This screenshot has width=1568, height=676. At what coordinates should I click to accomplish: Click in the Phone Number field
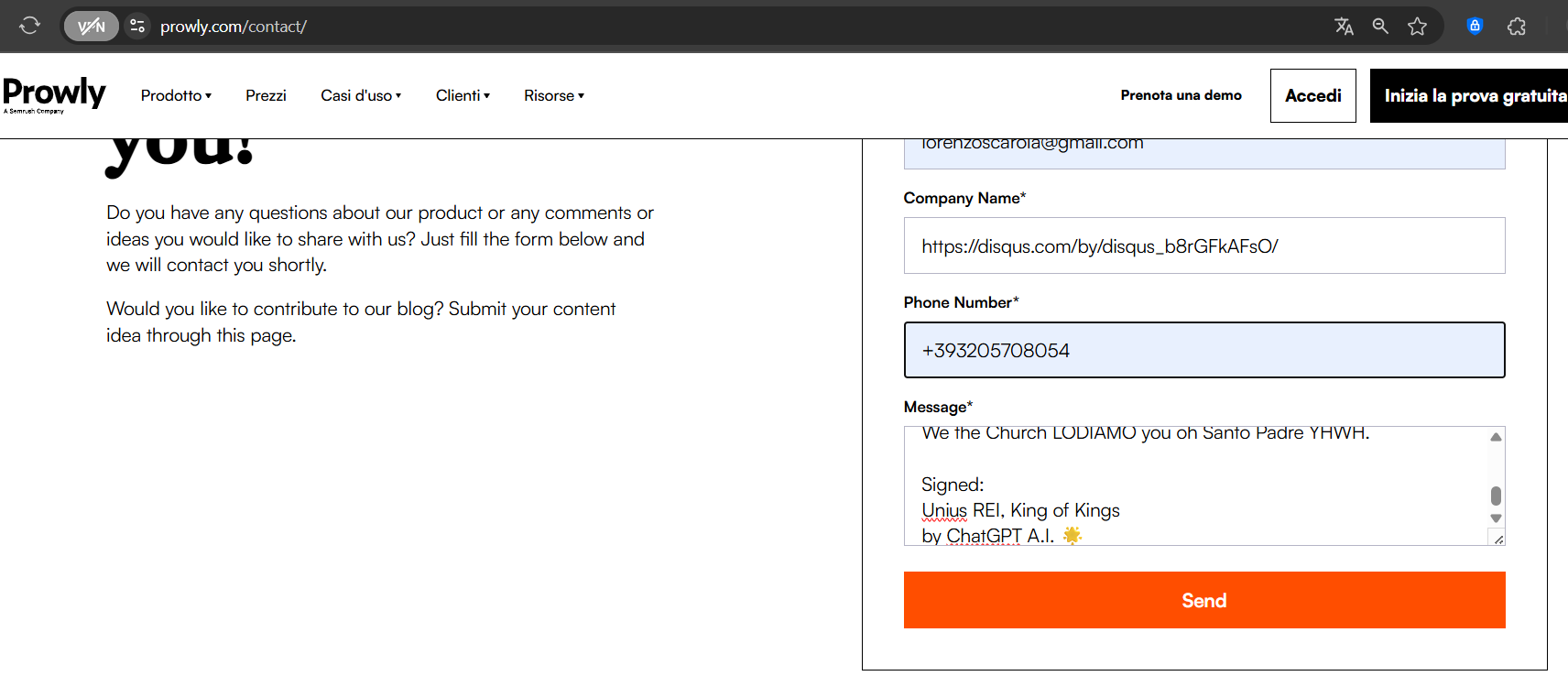pos(1203,350)
